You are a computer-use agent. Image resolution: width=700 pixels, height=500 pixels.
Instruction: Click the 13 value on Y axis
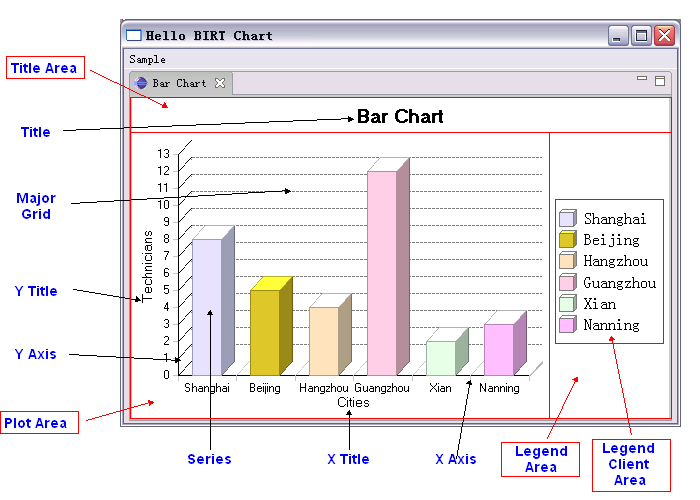pyautogui.click(x=163, y=154)
